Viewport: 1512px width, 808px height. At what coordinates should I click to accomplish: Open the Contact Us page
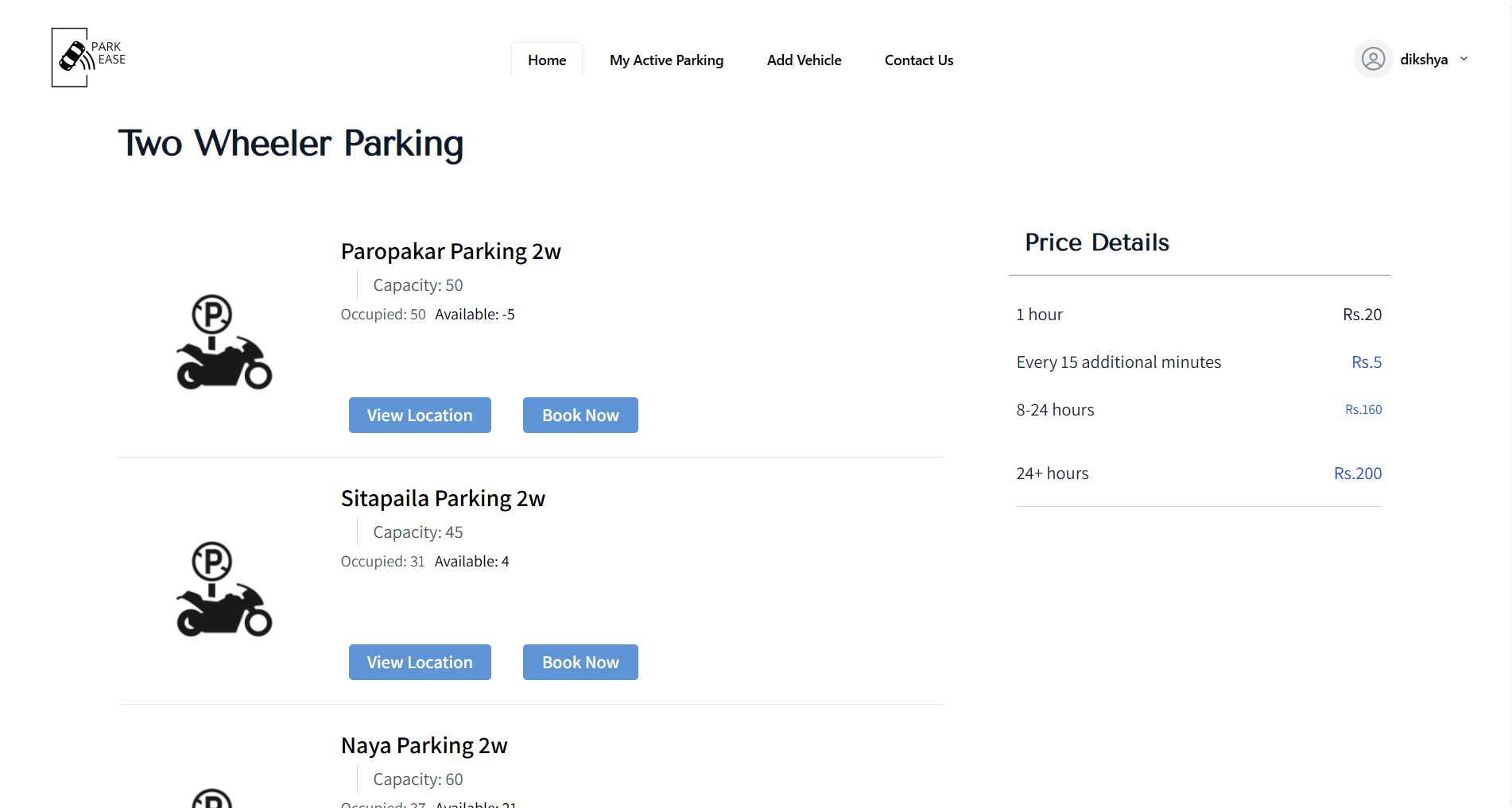(918, 60)
